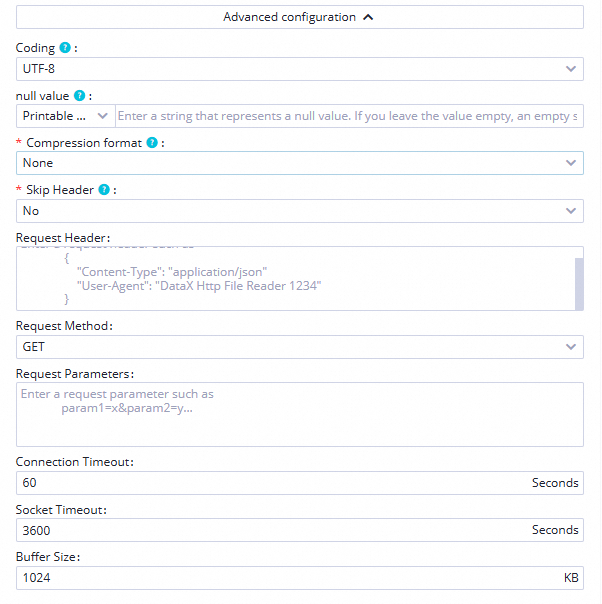Click the Socket Timeout field showing 3600

(270, 530)
